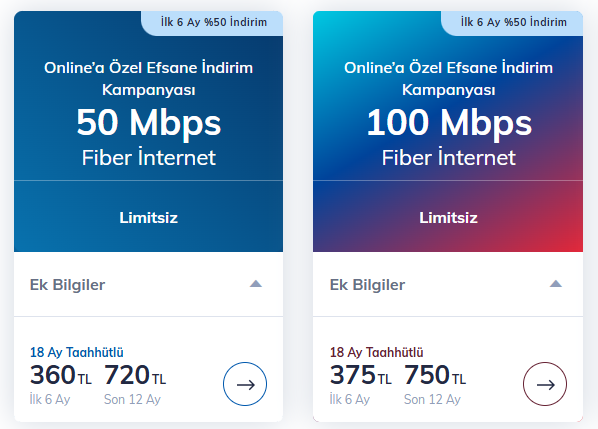Collapse Ek Bilgiler triangle on 50 Mbps card
This screenshot has width=598, height=429.
coord(256,284)
